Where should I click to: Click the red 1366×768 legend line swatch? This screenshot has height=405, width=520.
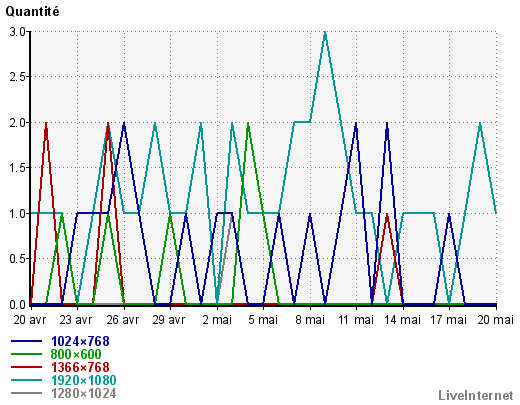[x=26, y=367]
